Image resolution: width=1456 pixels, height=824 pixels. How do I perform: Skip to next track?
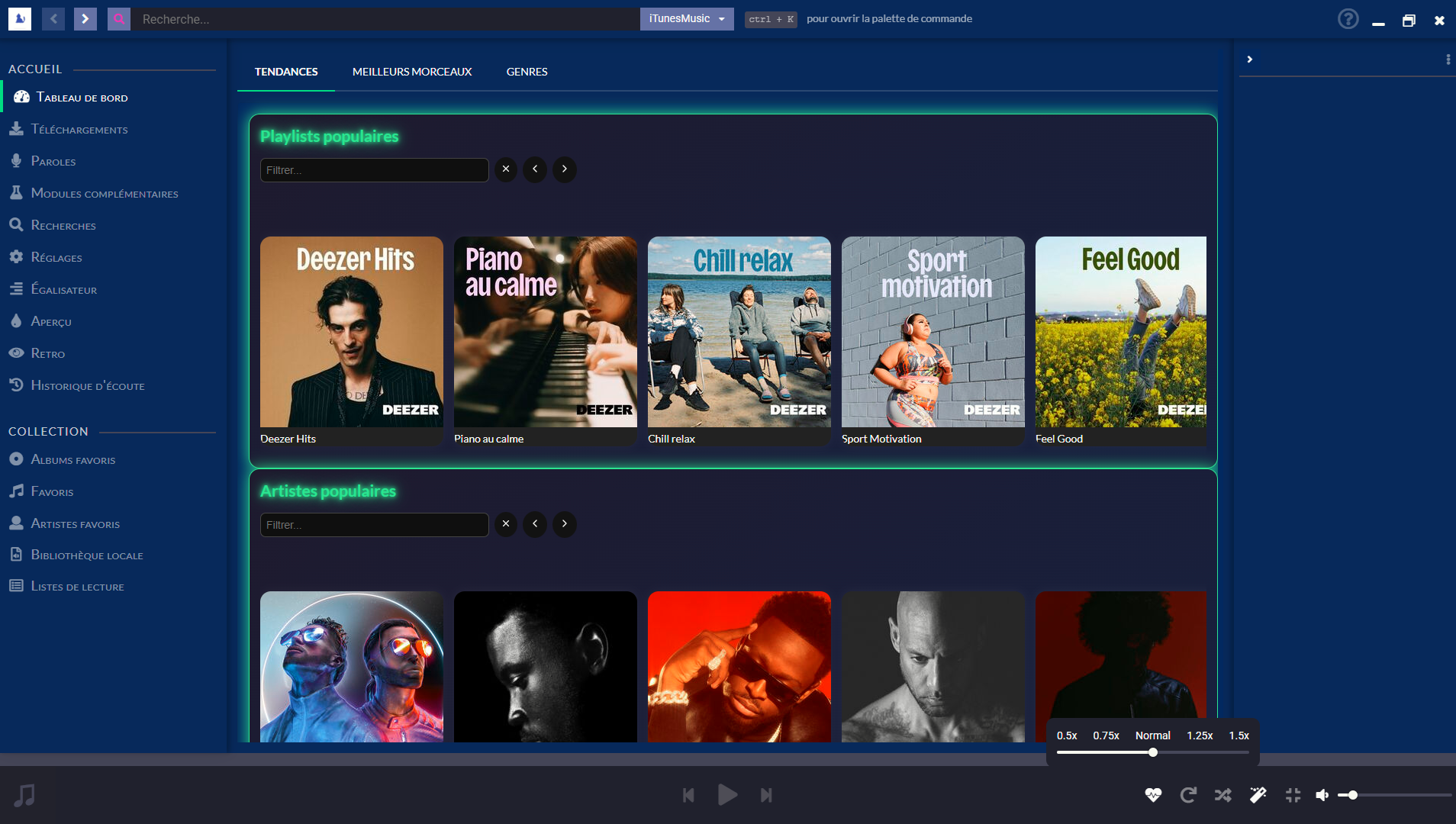(766, 795)
